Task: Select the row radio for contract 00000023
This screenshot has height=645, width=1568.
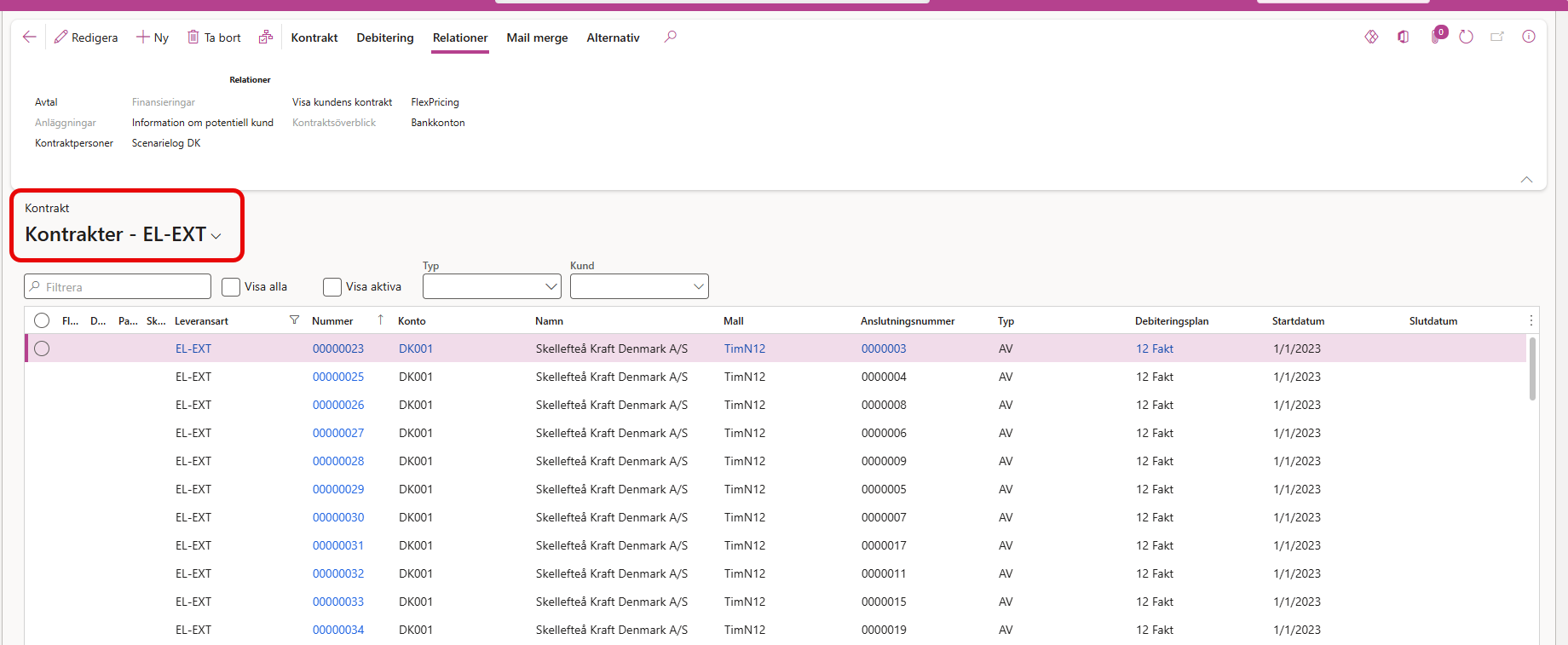Action: pos(42,348)
